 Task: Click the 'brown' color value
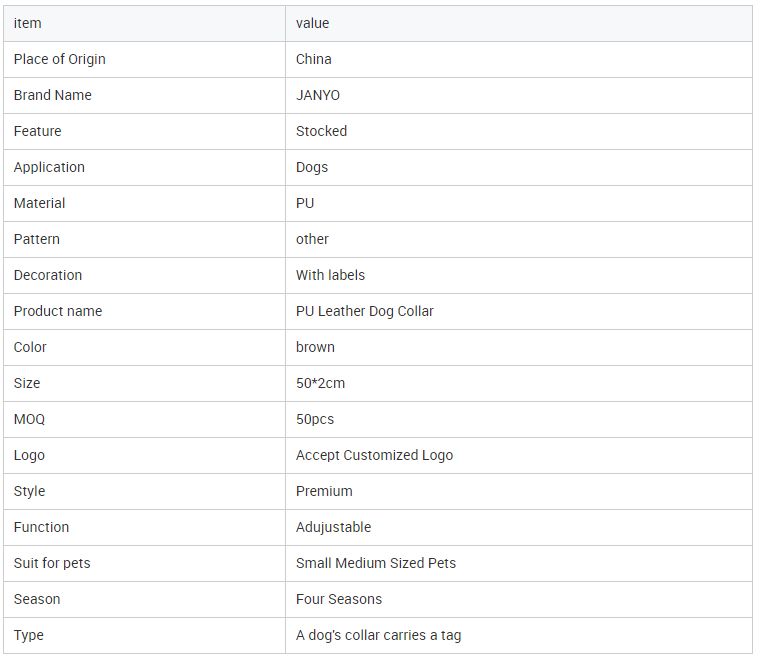[315, 347]
